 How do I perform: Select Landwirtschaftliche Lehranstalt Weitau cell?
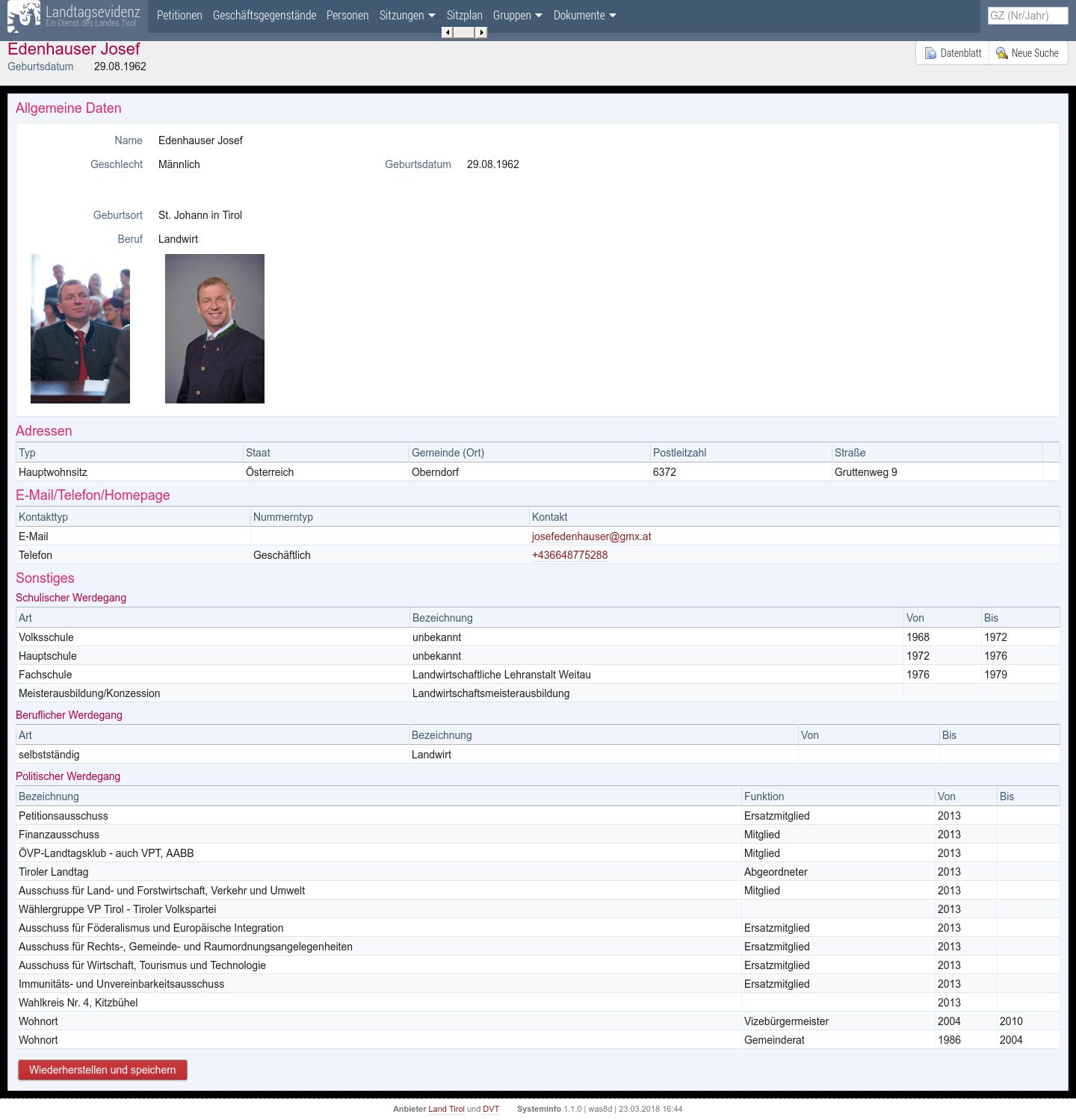point(656,675)
